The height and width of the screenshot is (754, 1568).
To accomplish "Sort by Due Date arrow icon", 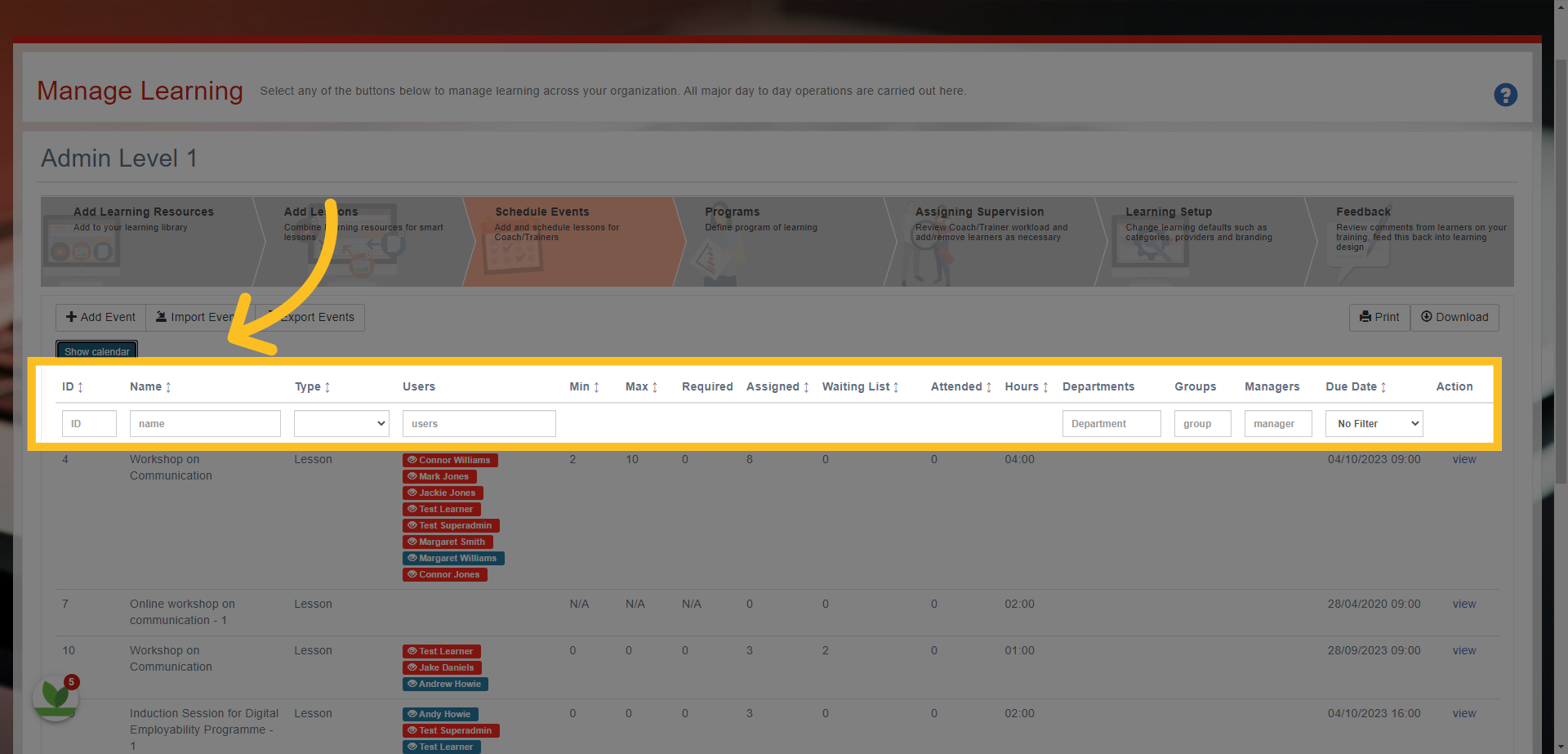I will pyautogui.click(x=1383, y=387).
